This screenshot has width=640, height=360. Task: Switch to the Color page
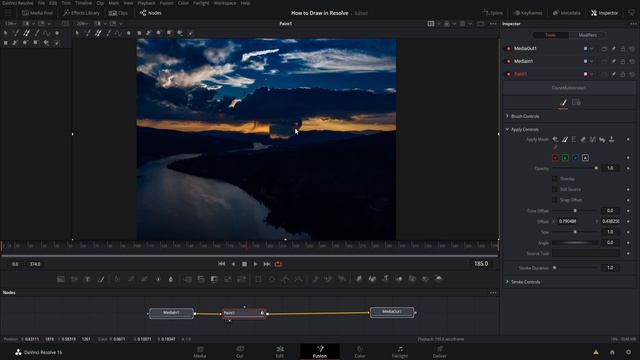(360, 352)
